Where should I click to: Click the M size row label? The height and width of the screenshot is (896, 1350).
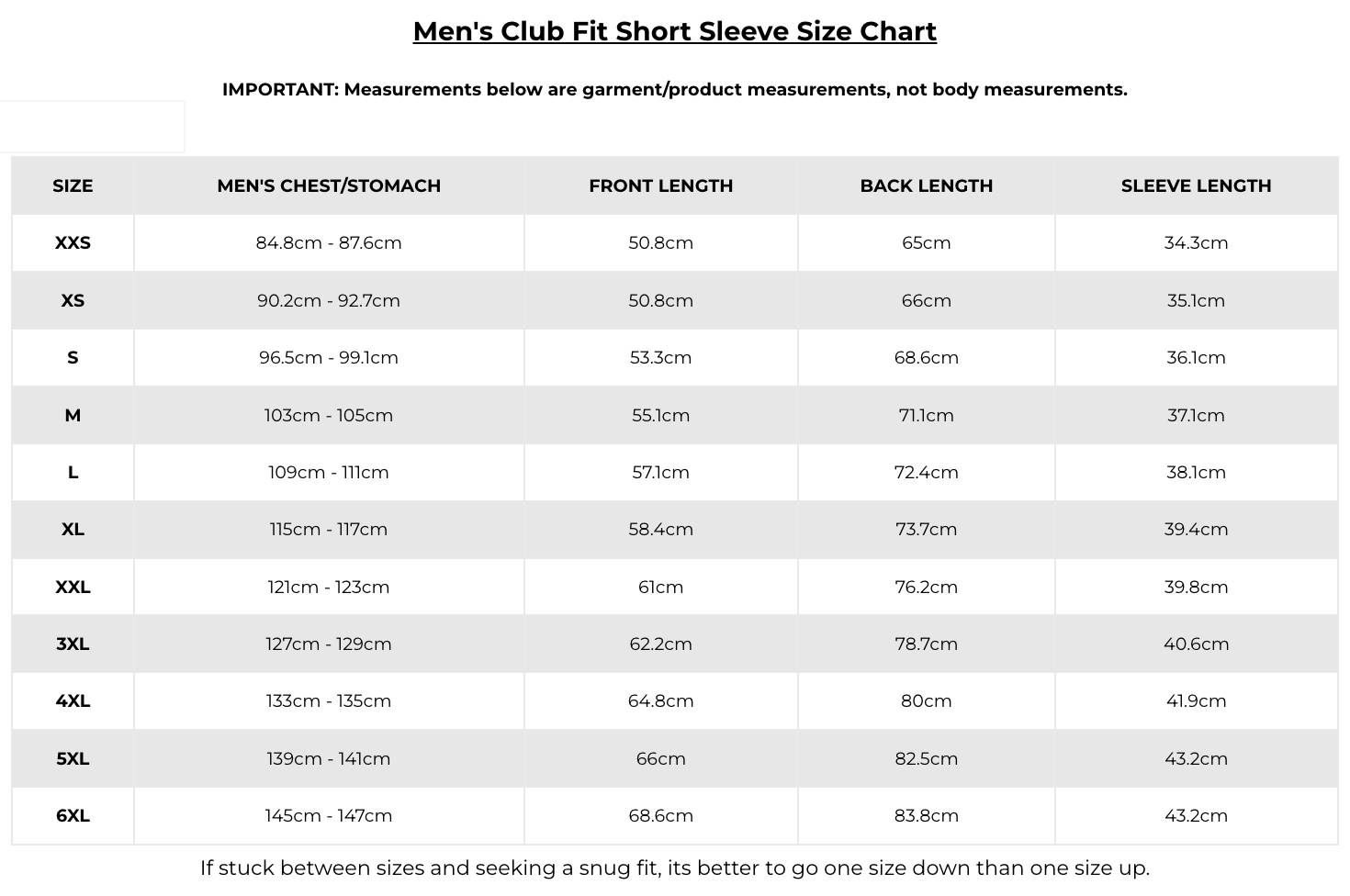(73, 415)
